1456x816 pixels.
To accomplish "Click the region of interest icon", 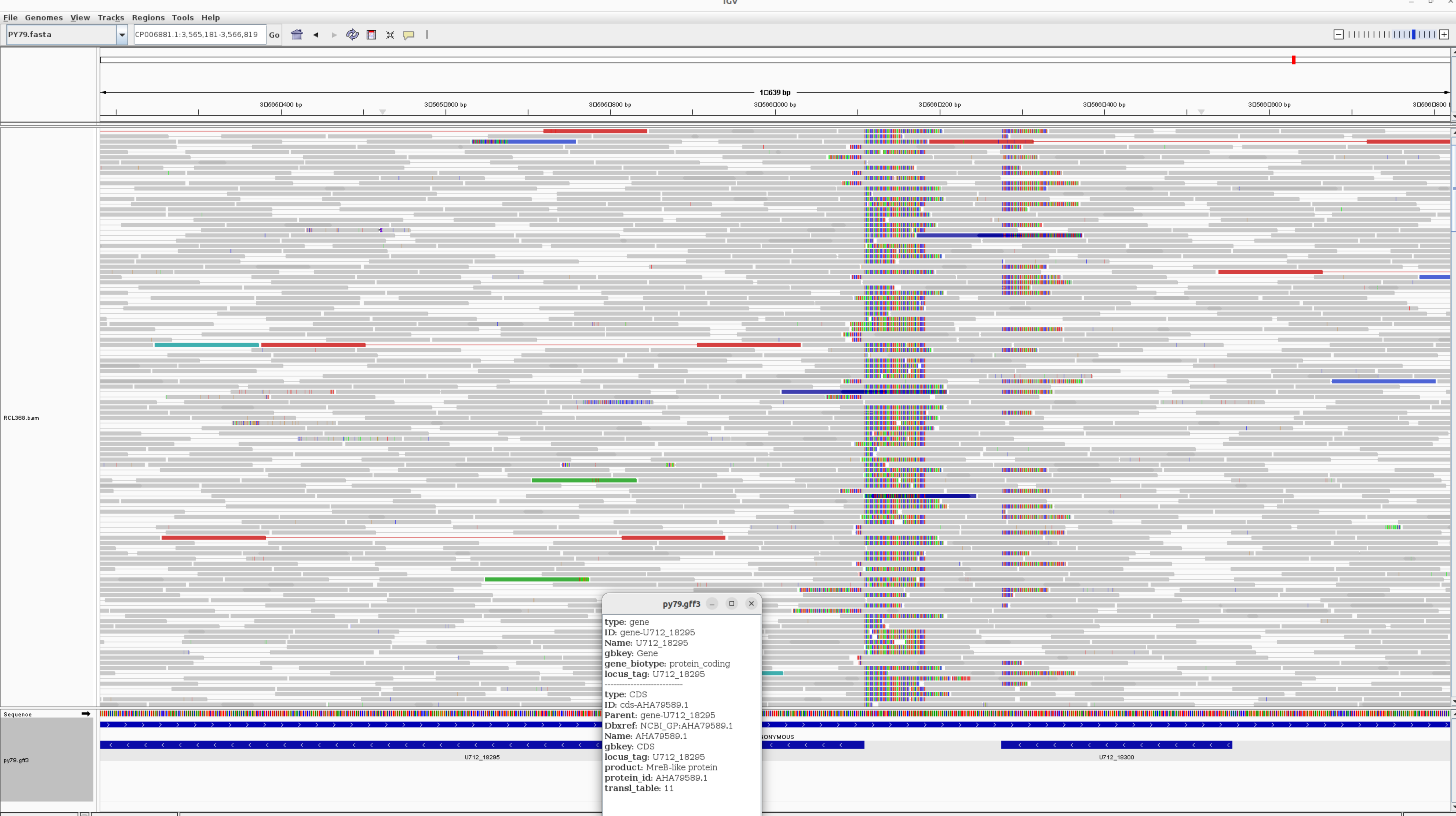I will (x=371, y=34).
